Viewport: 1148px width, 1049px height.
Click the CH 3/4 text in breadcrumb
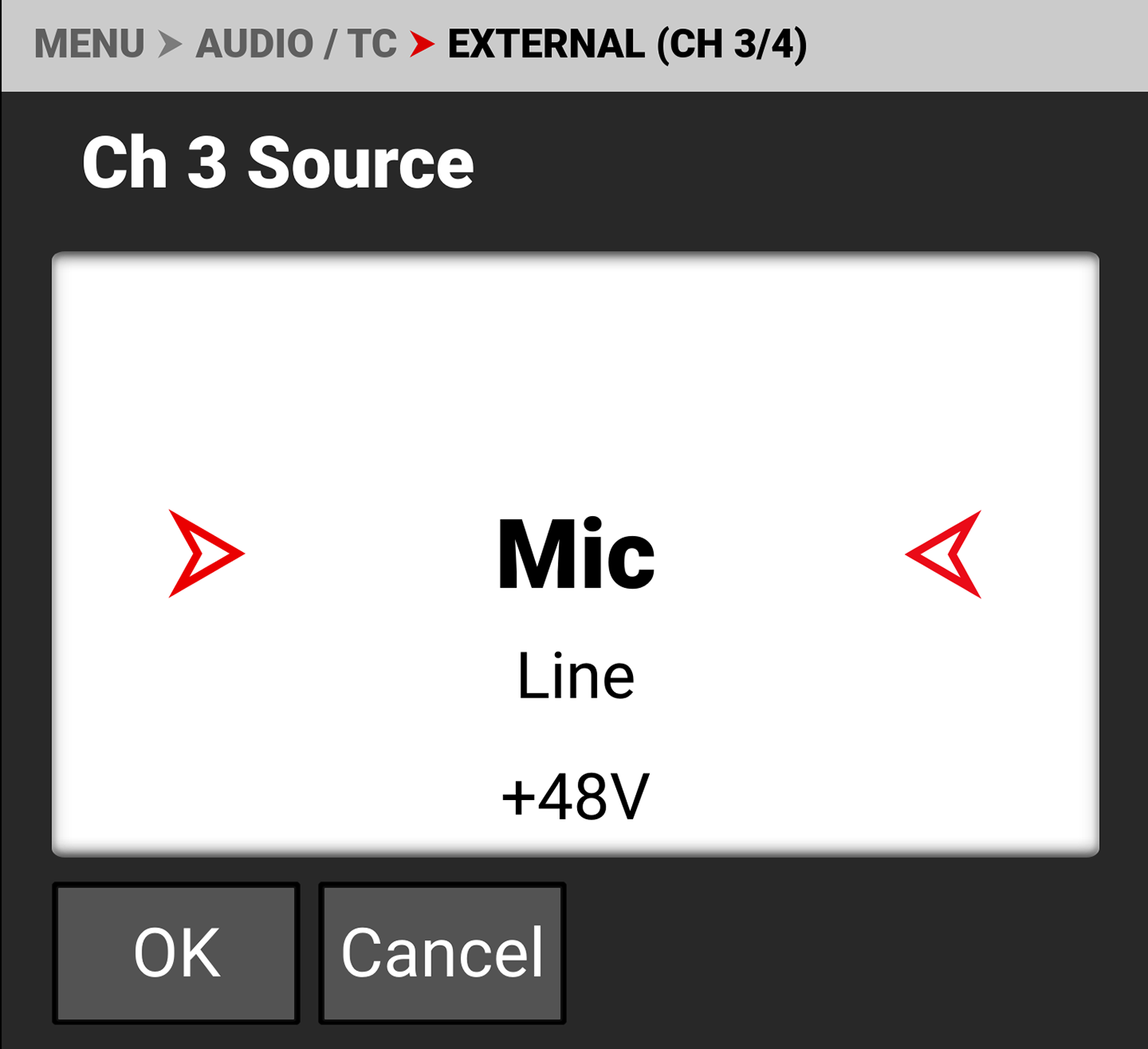pyautogui.click(x=731, y=44)
